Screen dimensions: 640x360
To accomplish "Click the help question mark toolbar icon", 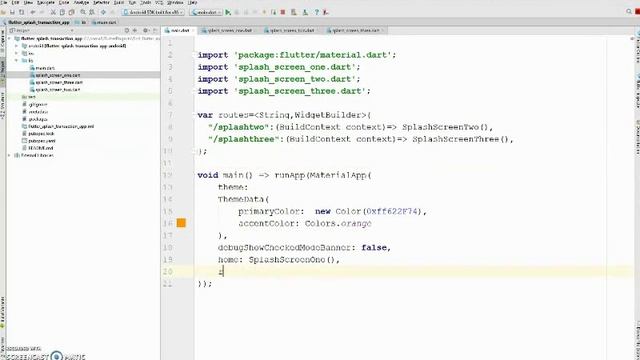I will point(316,12).
